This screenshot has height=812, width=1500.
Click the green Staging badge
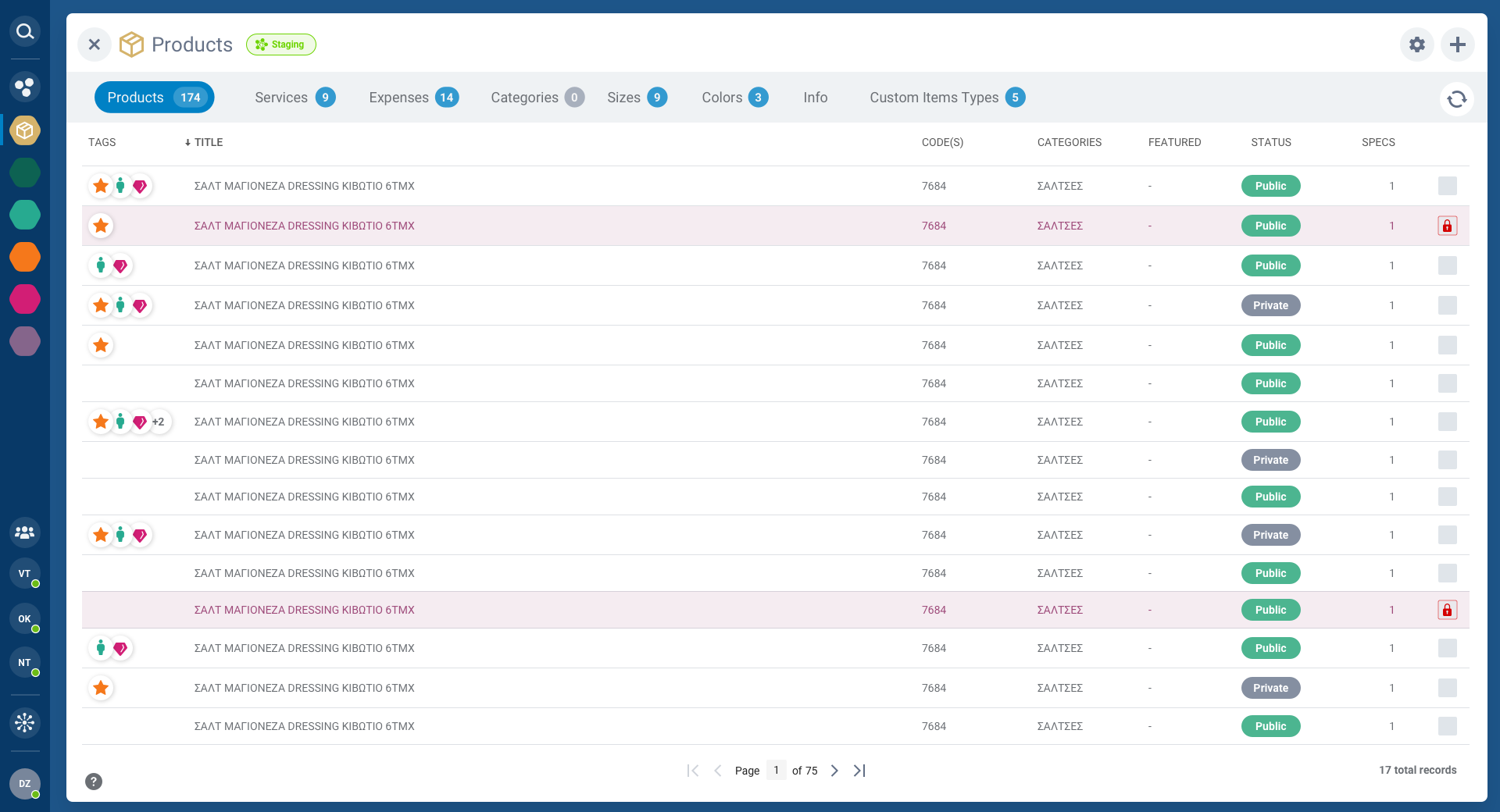281,45
